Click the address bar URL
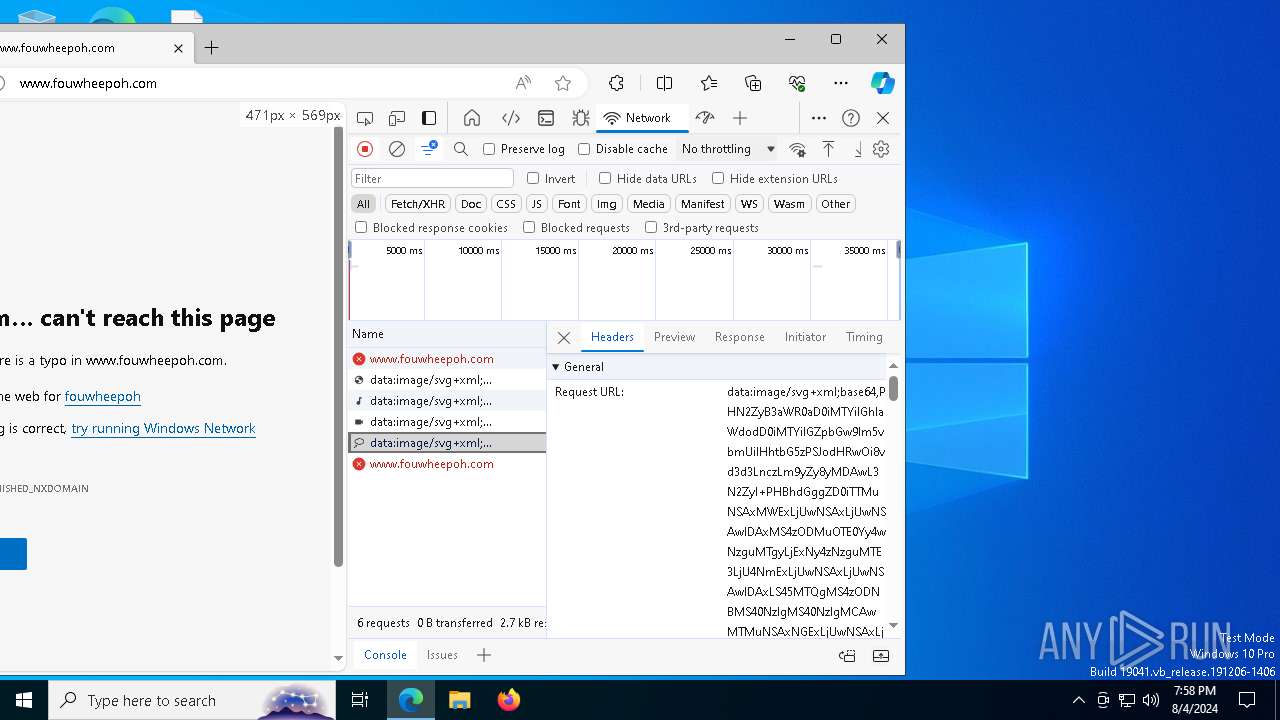 [x=88, y=83]
